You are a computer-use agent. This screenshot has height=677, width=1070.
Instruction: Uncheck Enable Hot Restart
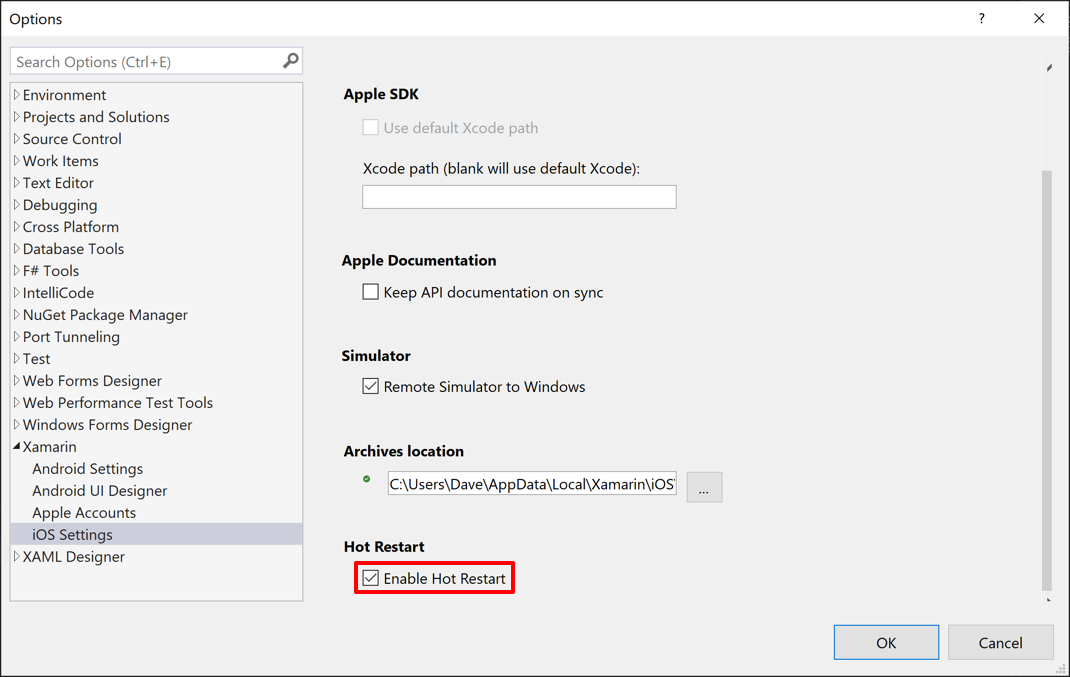click(x=371, y=577)
